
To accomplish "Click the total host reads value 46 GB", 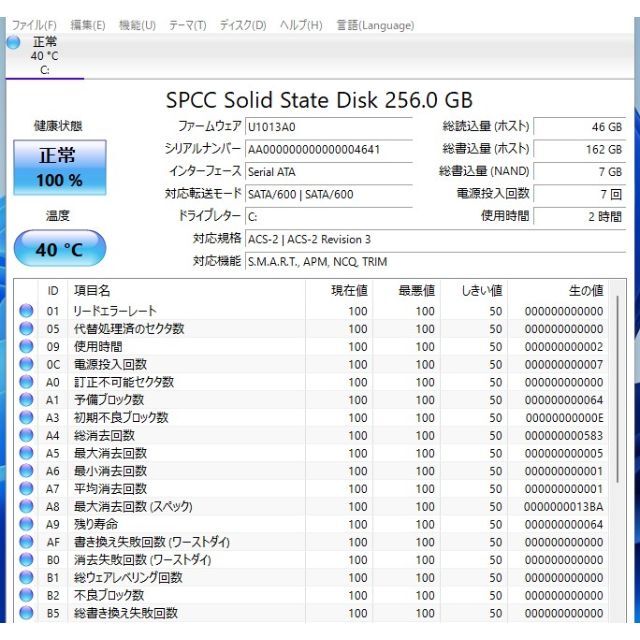I will (580, 127).
